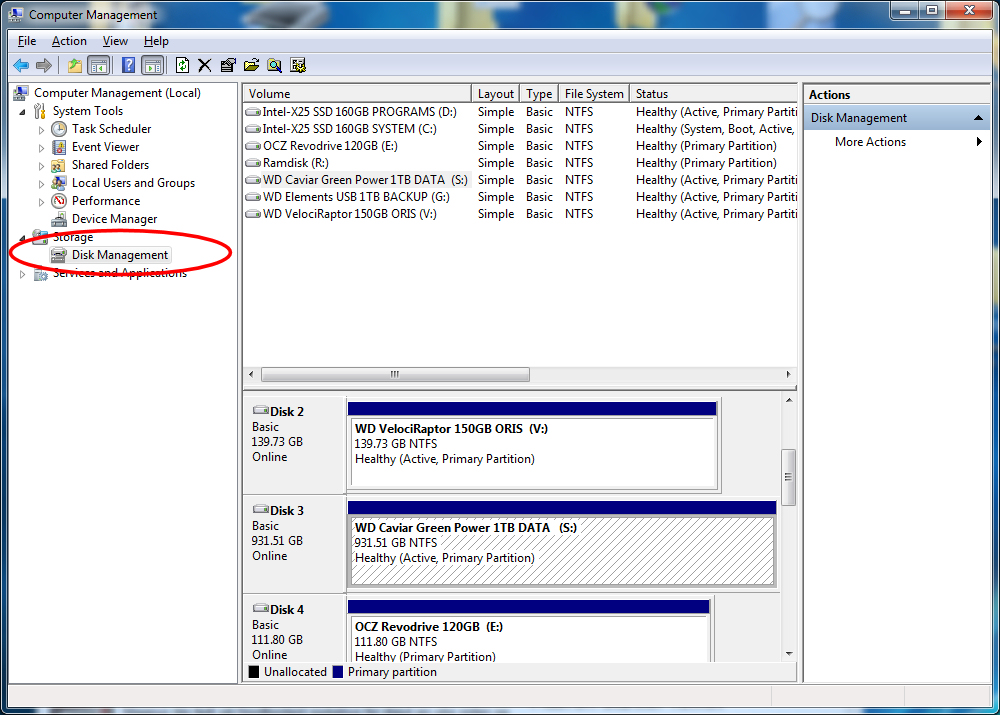Click the magnifier Explore icon in the toolbar
The width and height of the screenshot is (1000, 715).
pyautogui.click(x=274, y=65)
